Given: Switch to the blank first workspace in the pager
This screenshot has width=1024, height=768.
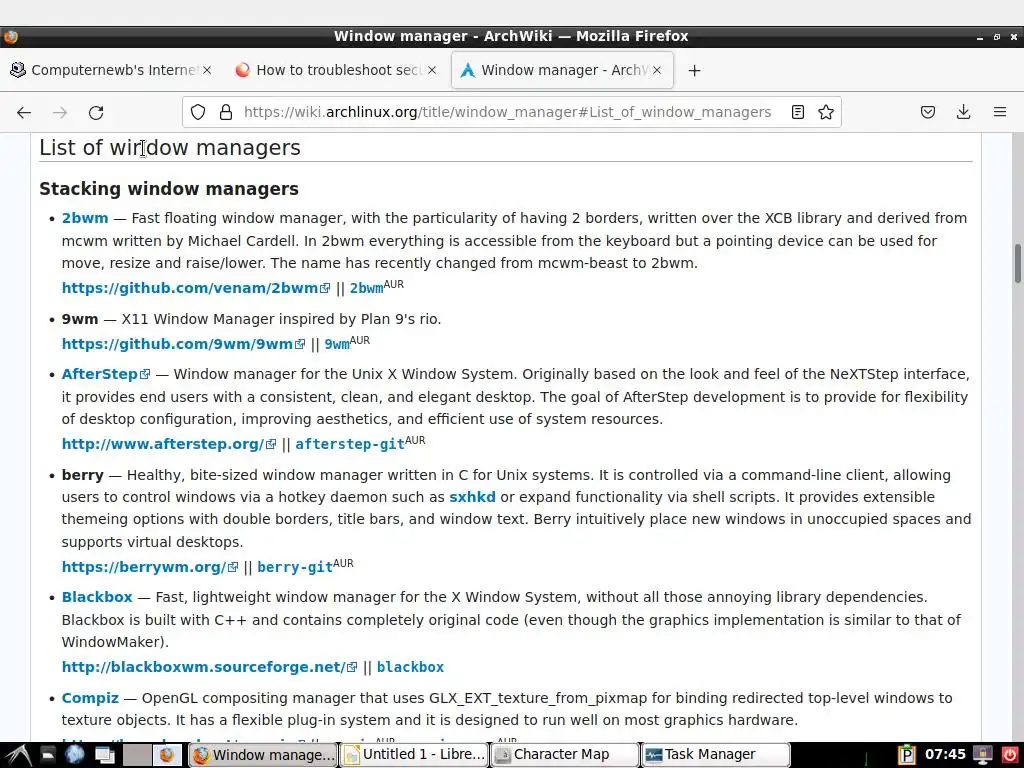Looking at the screenshot, I should [x=137, y=755].
